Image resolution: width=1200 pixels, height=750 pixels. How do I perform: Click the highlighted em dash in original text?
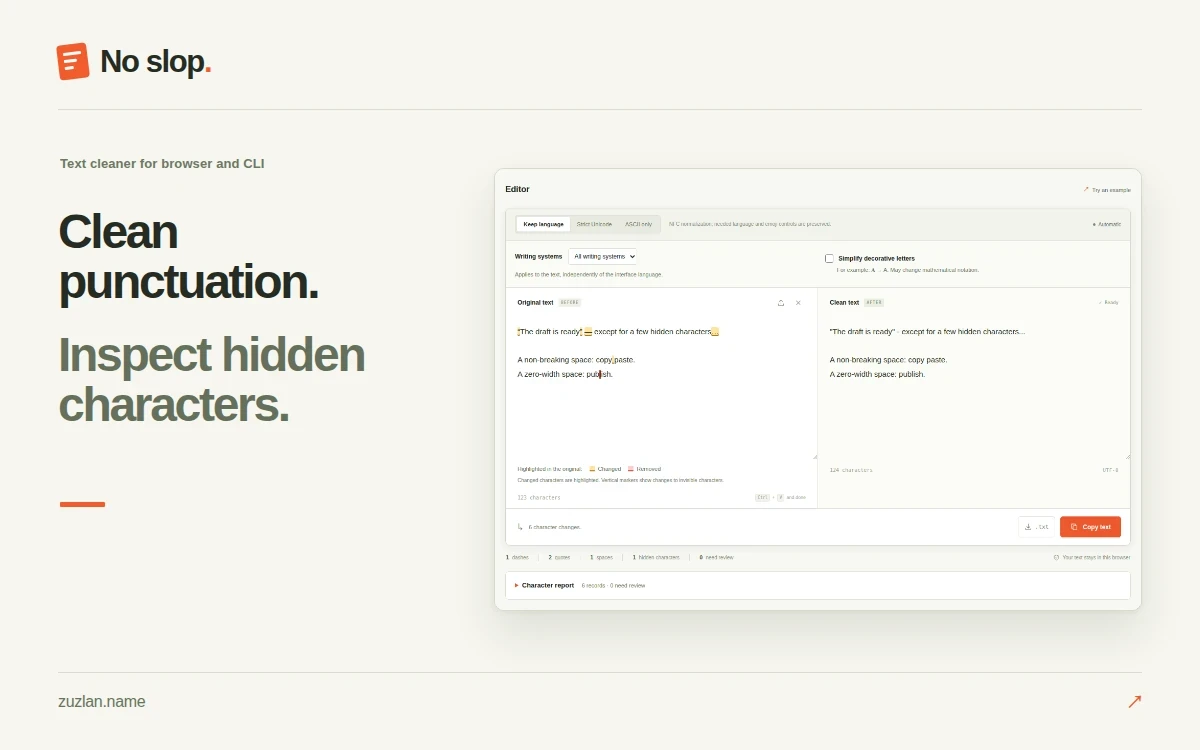point(588,332)
